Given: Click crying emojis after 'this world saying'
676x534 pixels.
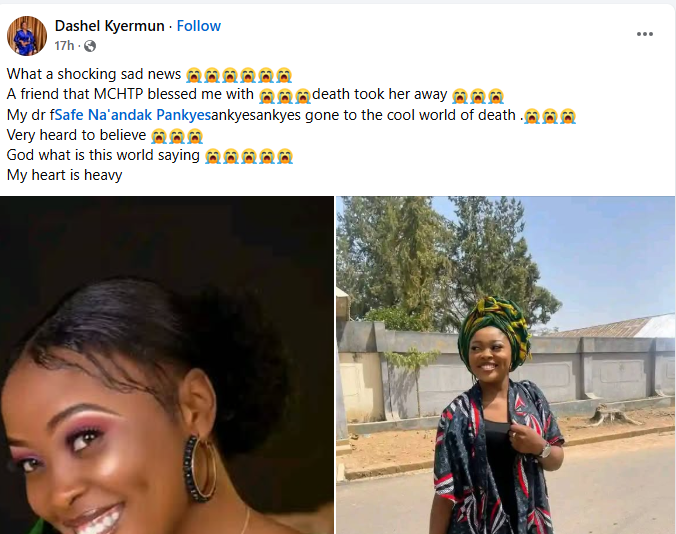Looking at the screenshot, I should click(249, 155).
